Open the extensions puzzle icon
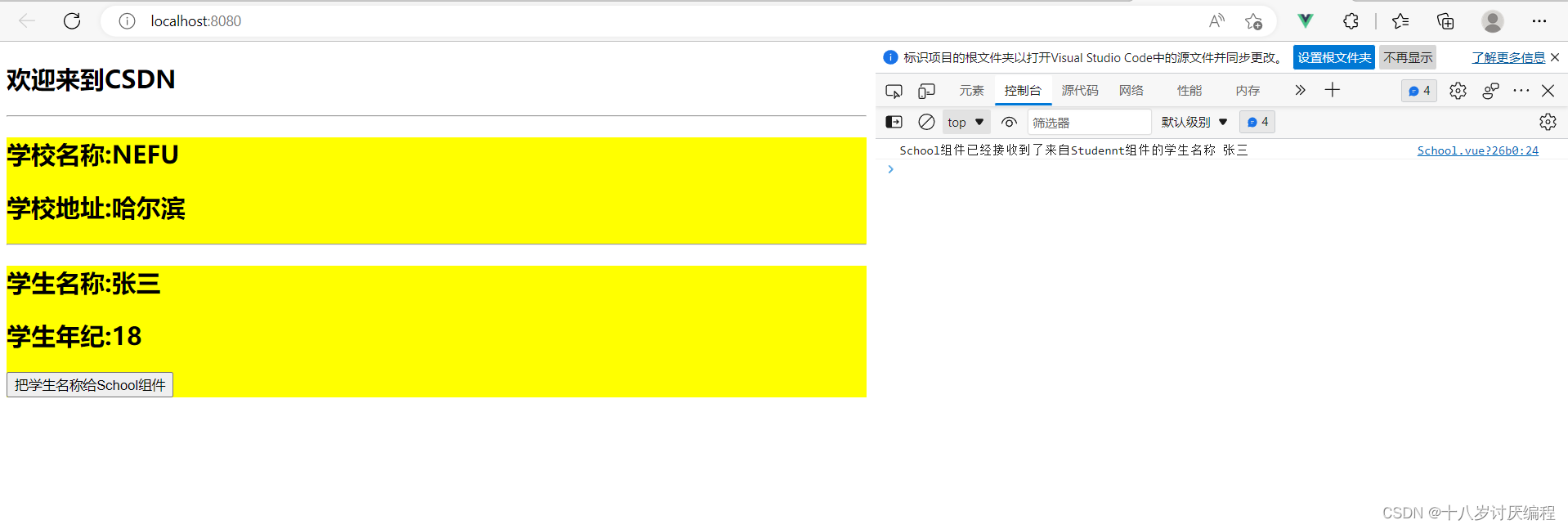 tap(1351, 21)
